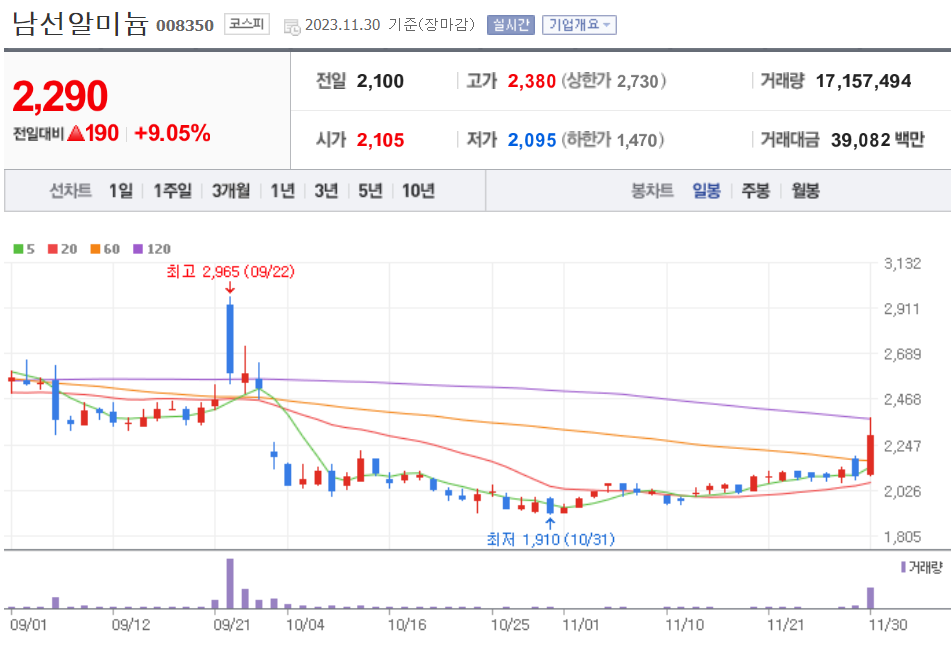
Task: Click the 실시간 button
Action: (x=511, y=25)
